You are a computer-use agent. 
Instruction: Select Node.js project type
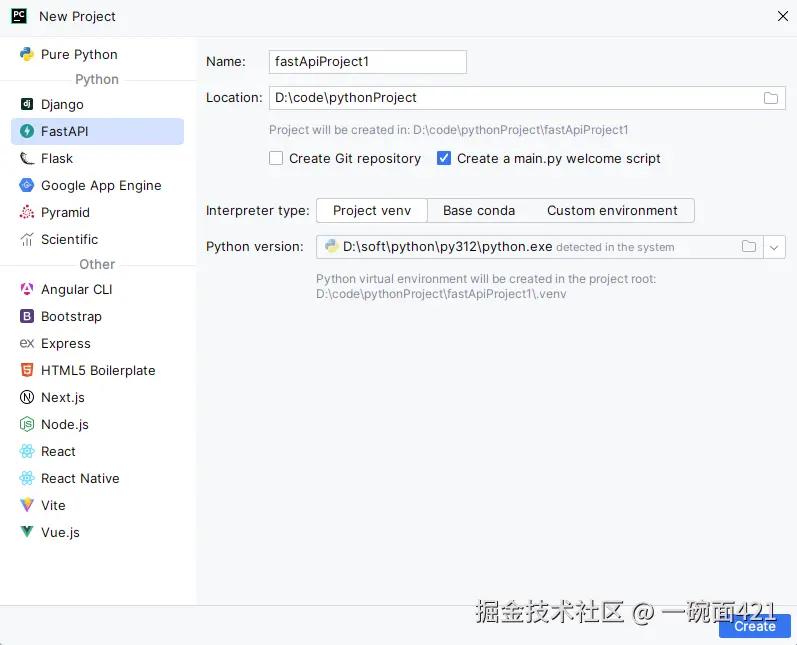point(98,424)
